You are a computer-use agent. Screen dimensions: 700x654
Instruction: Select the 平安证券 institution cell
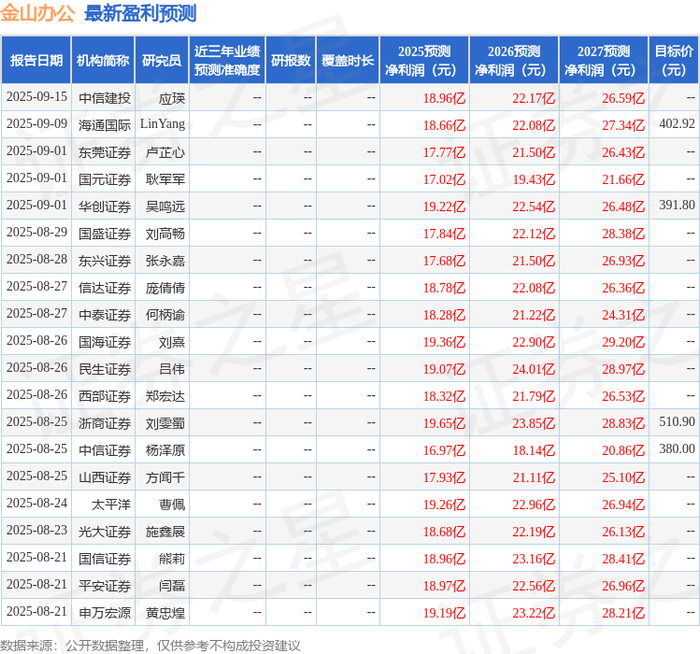click(x=104, y=586)
